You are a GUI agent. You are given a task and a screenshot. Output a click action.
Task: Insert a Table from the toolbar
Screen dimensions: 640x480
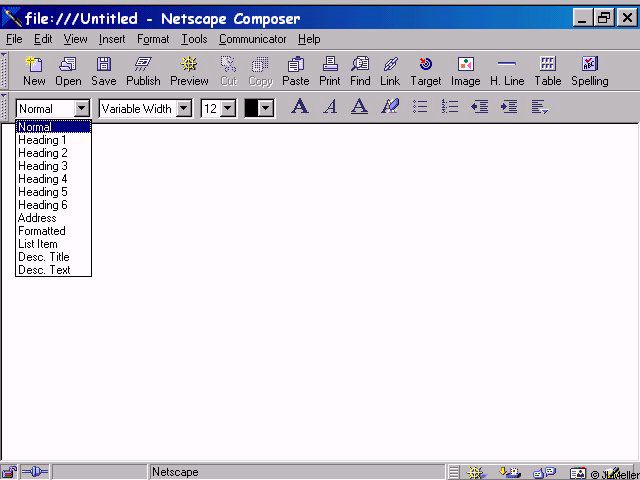[x=548, y=71]
